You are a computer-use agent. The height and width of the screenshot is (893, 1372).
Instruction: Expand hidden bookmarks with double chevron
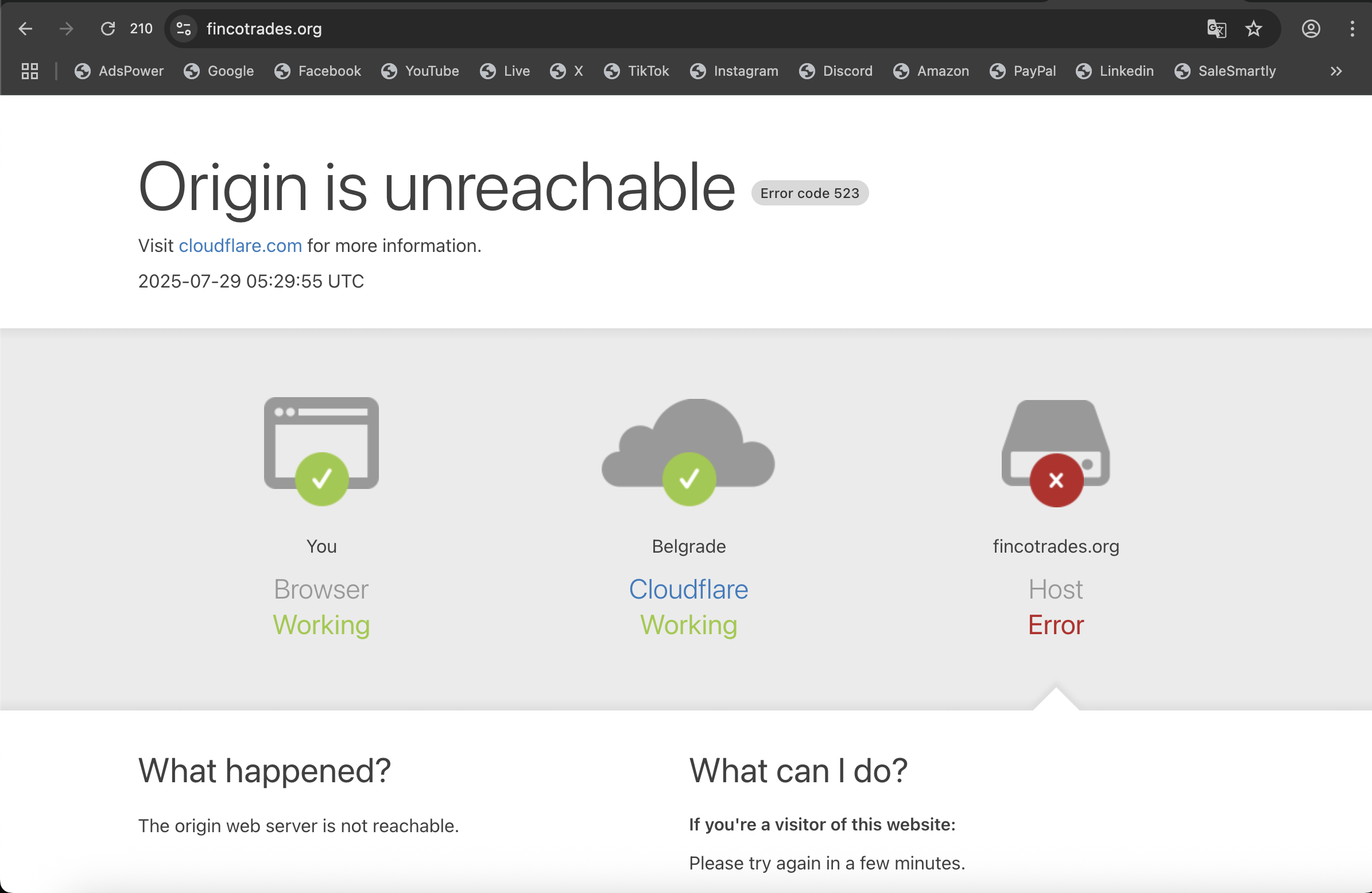1336,71
